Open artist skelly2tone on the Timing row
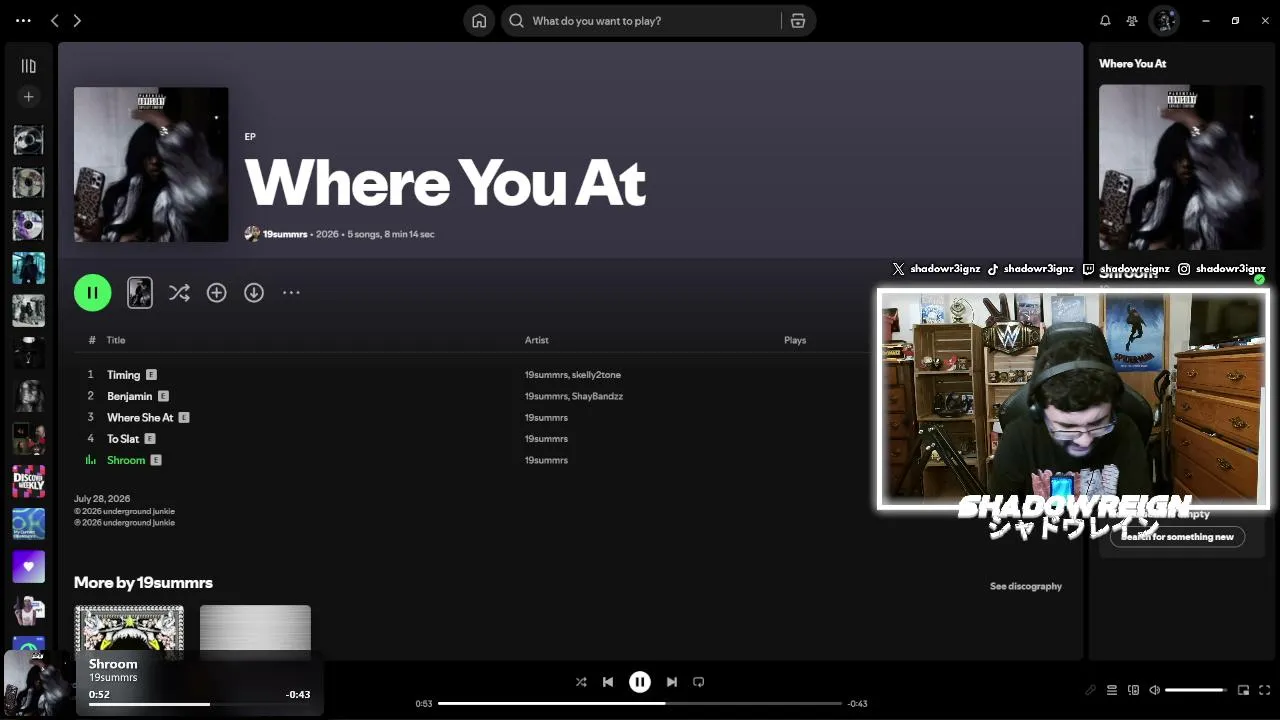1280x720 pixels. point(597,375)
